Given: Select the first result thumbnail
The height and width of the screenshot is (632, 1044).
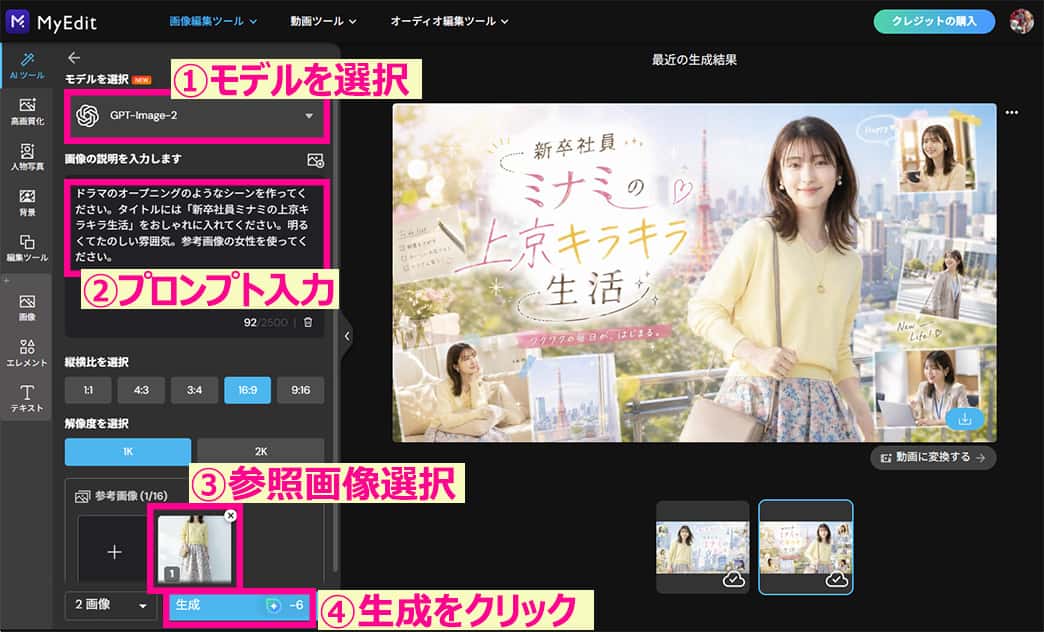Looking at the screenshot, I should click(x=702, y=547).
